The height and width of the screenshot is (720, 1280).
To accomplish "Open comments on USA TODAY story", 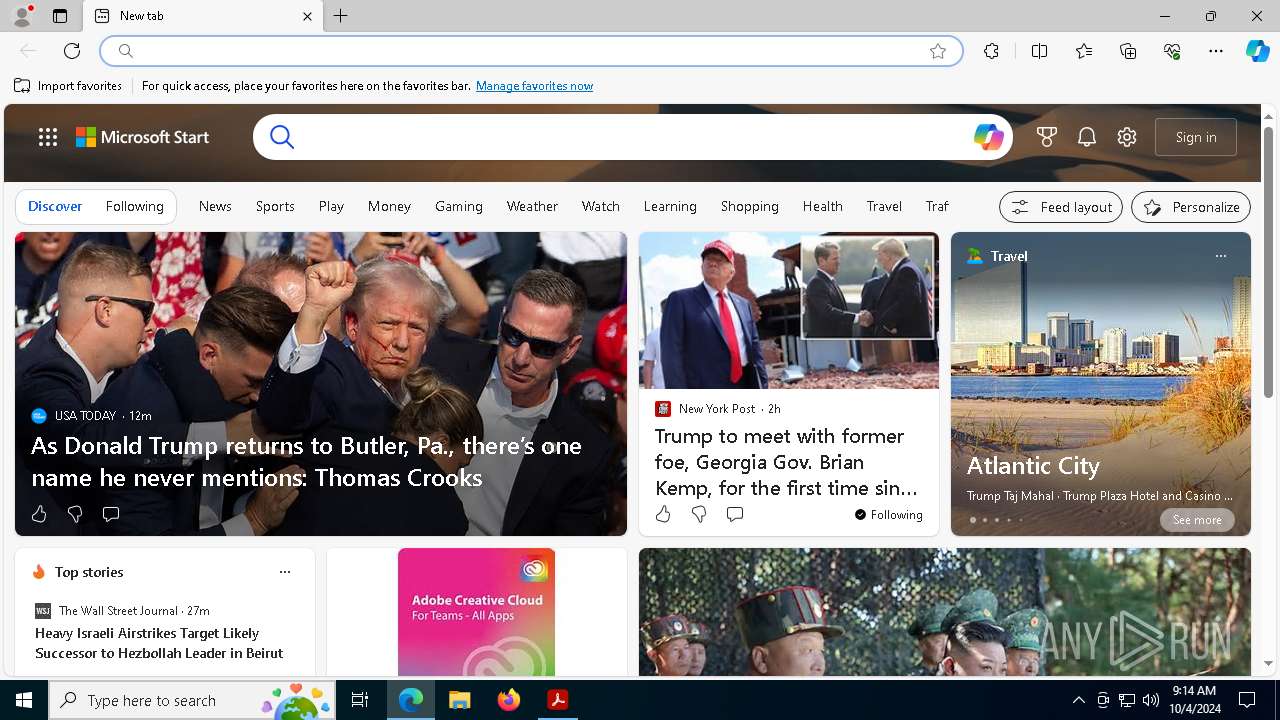I will tap(111, 514).
